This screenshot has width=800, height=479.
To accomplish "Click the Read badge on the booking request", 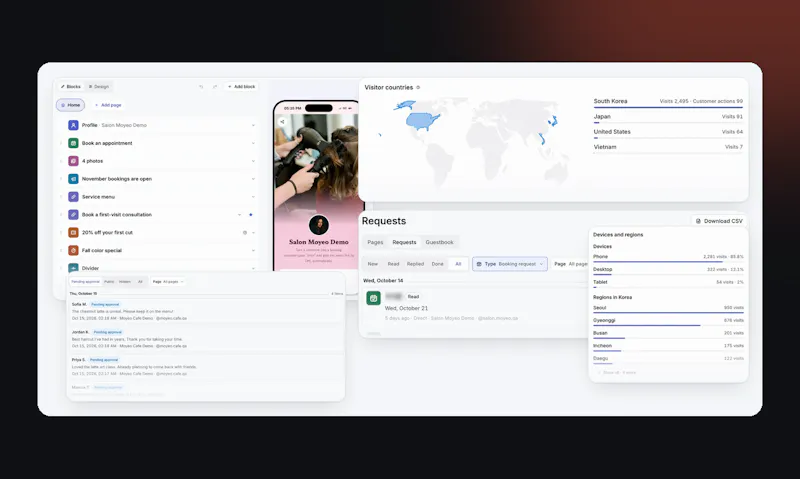I will 413,296.
